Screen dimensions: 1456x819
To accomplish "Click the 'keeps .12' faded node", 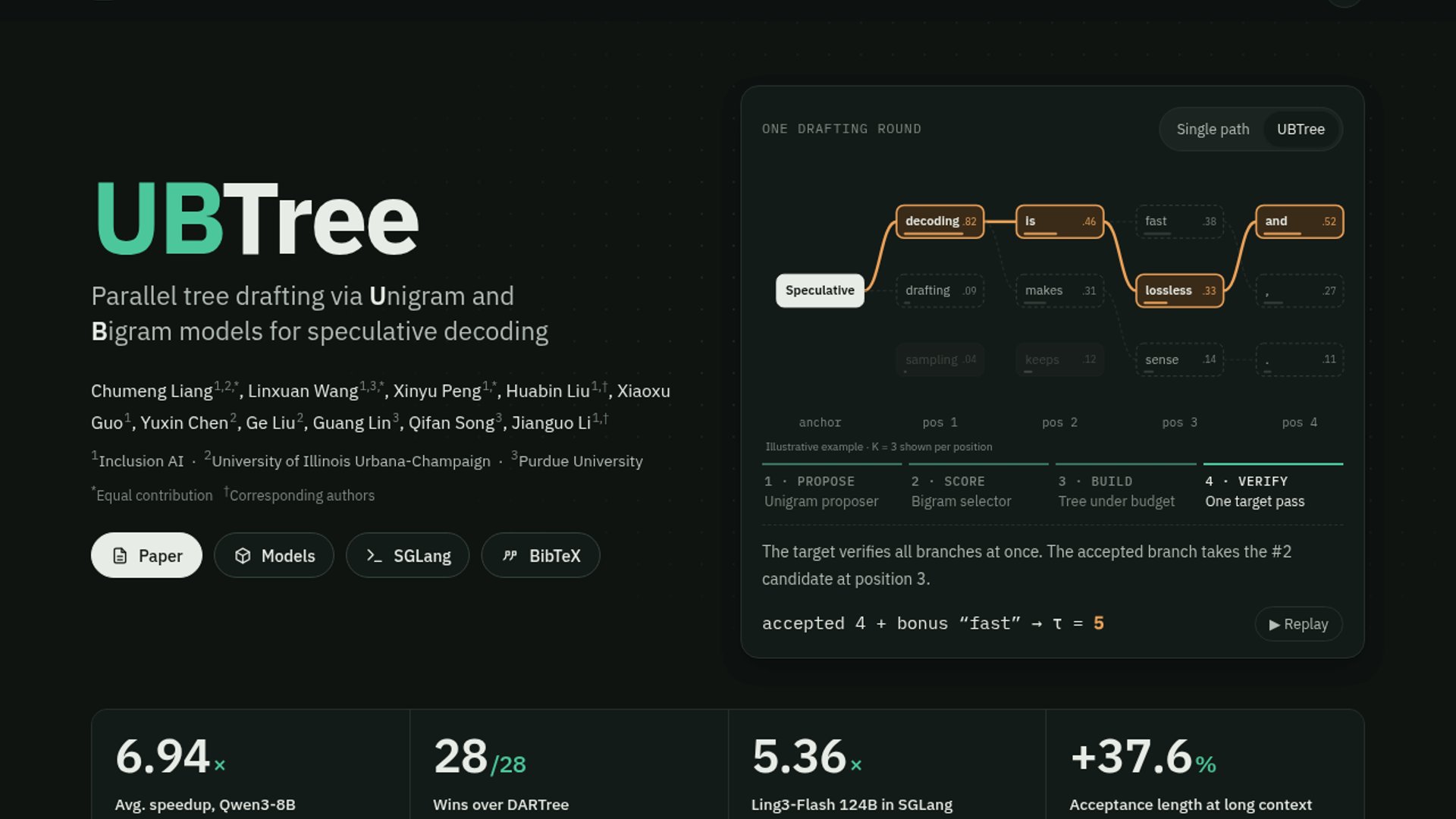I will 1060,359.
